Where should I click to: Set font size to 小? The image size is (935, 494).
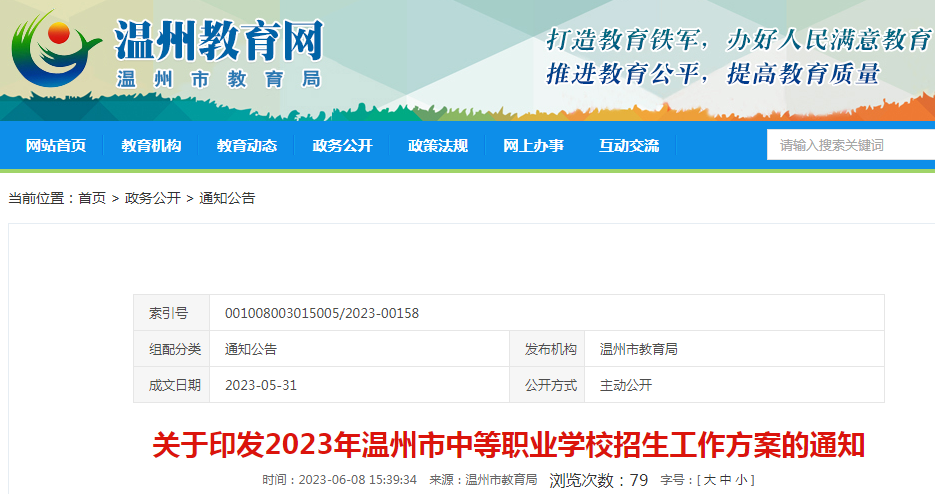[741, 480]
